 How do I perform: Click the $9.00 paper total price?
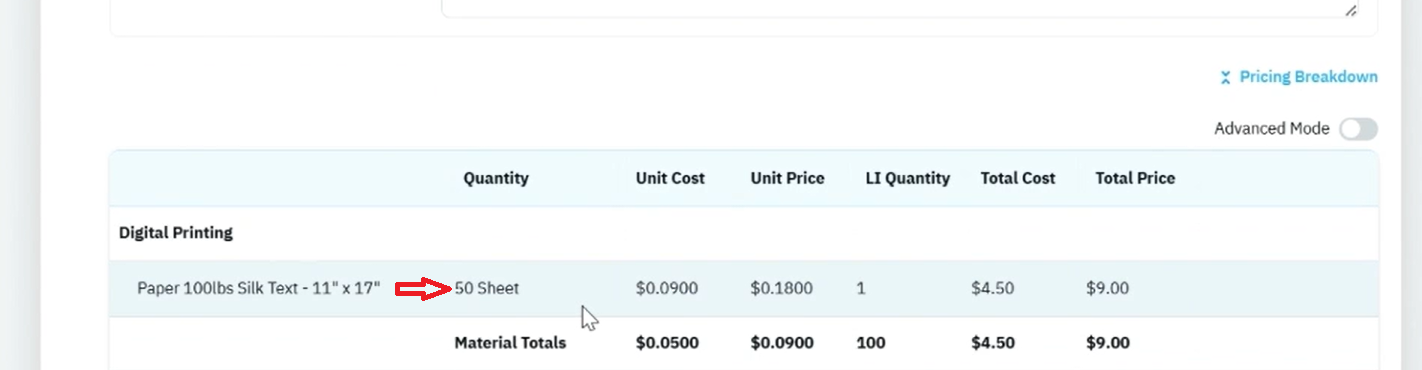click(1107, 288)
